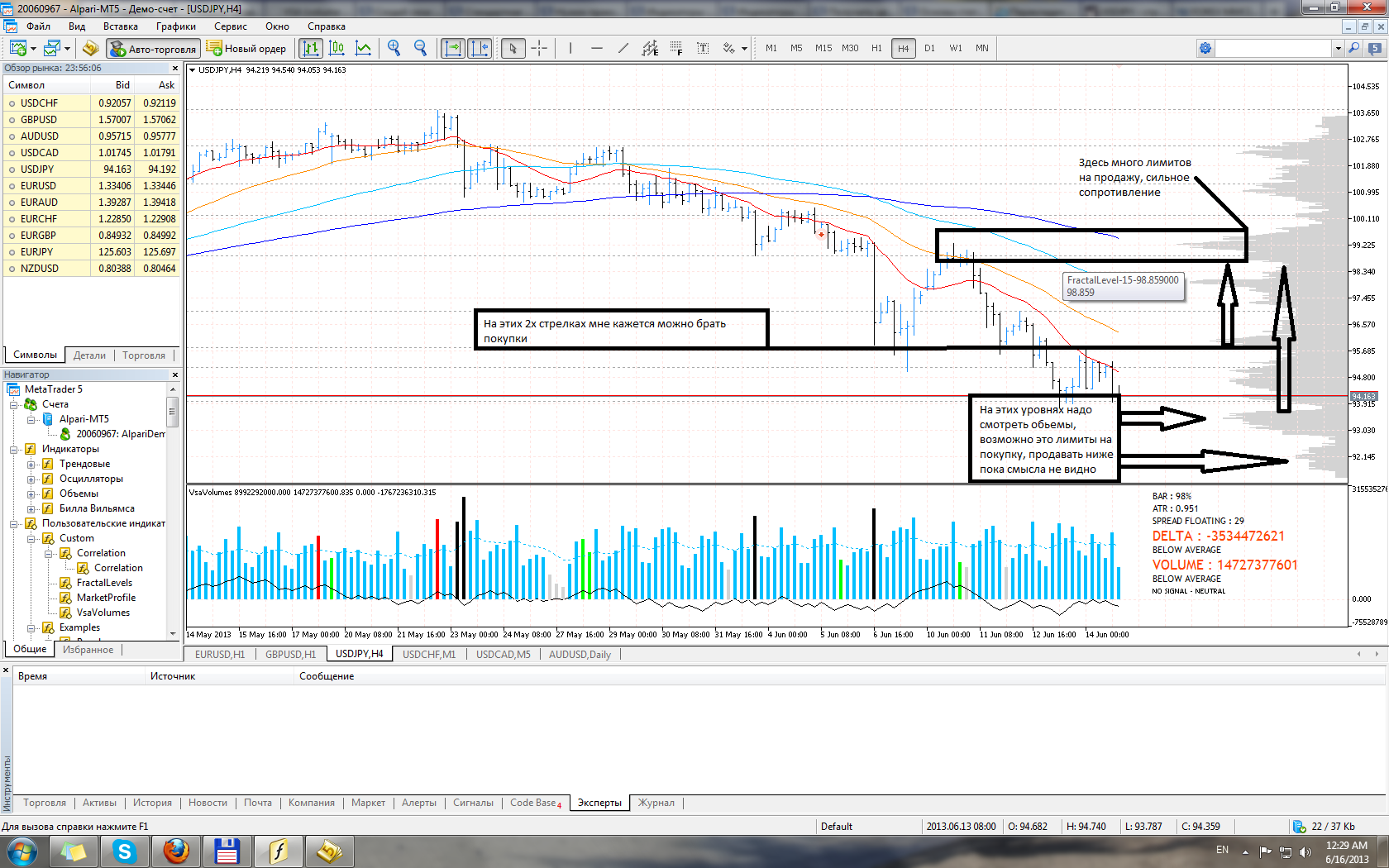
Task: Collapse the Custom folder node
Action: click(31, 538)
